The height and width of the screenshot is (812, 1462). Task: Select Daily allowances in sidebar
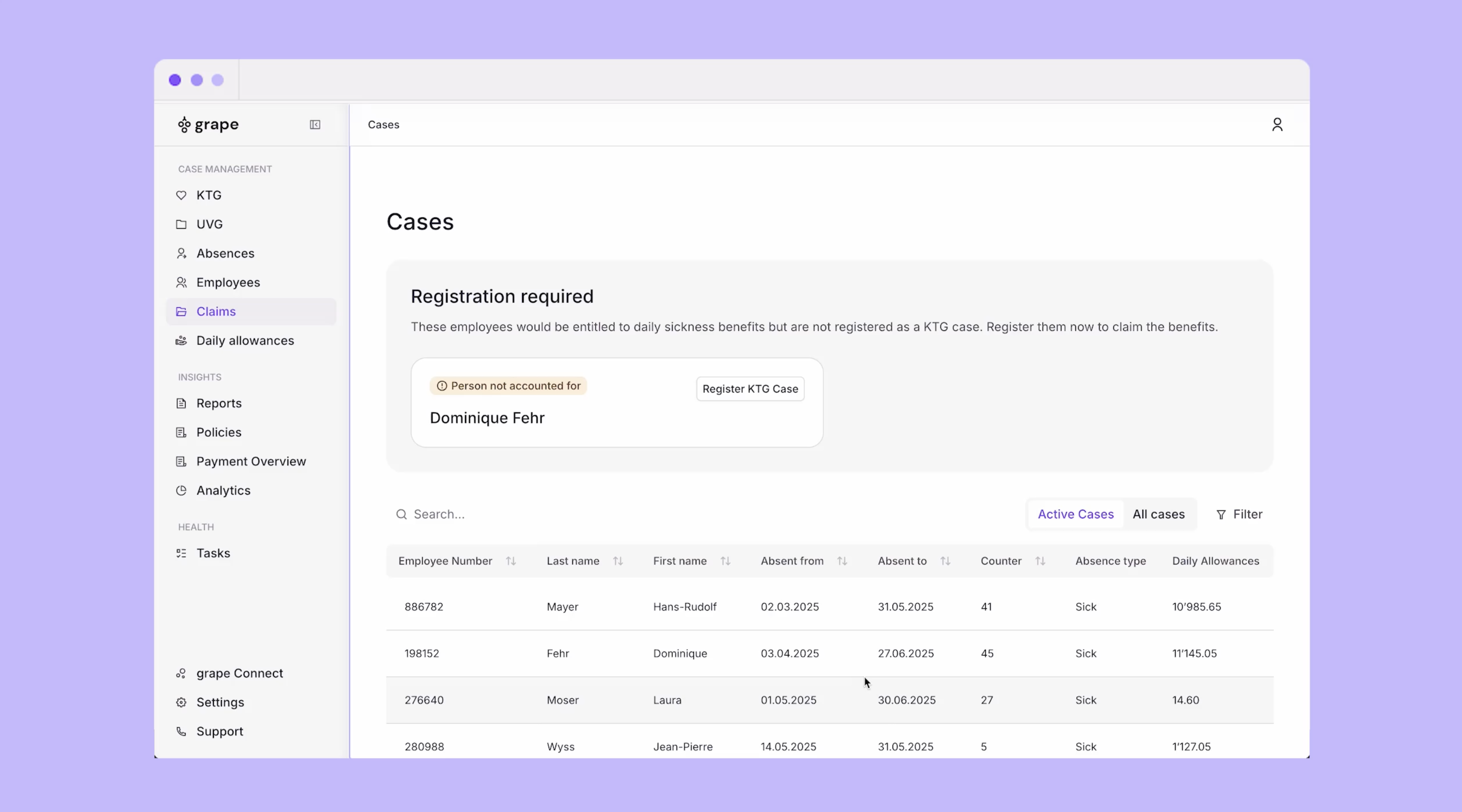pos(251,341)
